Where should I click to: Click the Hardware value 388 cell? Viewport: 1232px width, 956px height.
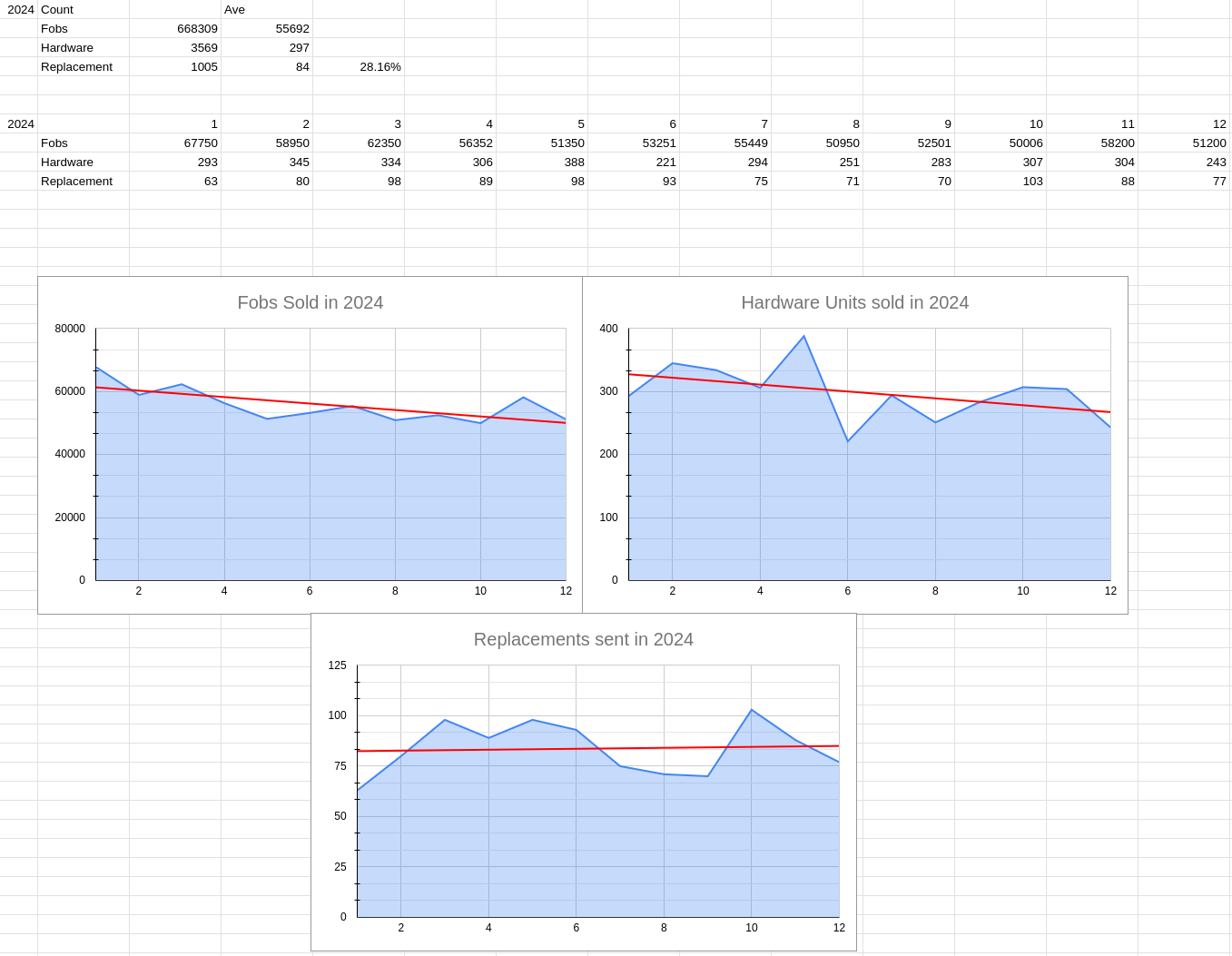542,163
